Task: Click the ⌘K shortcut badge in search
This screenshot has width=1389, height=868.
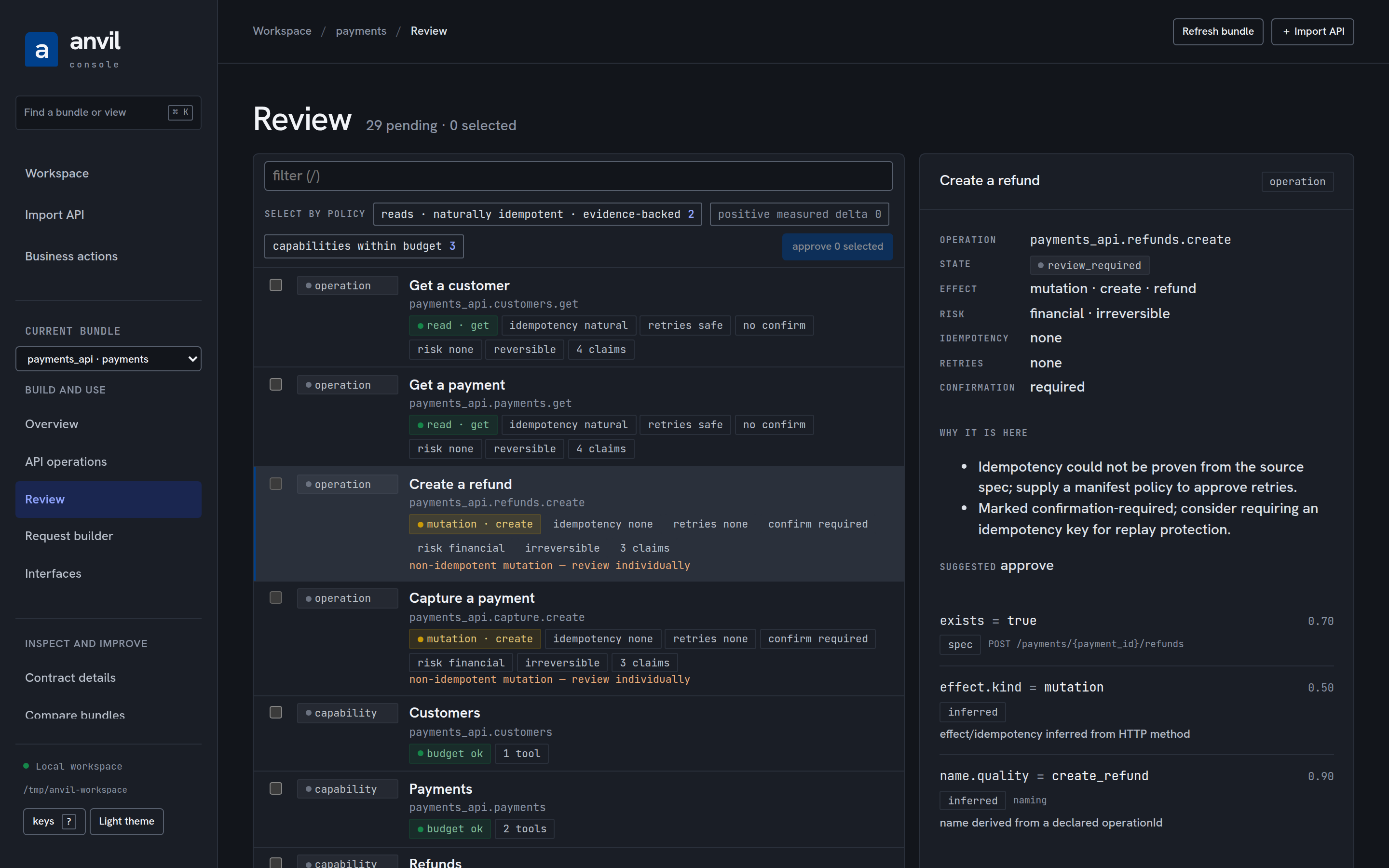Action: click(180, 112)
